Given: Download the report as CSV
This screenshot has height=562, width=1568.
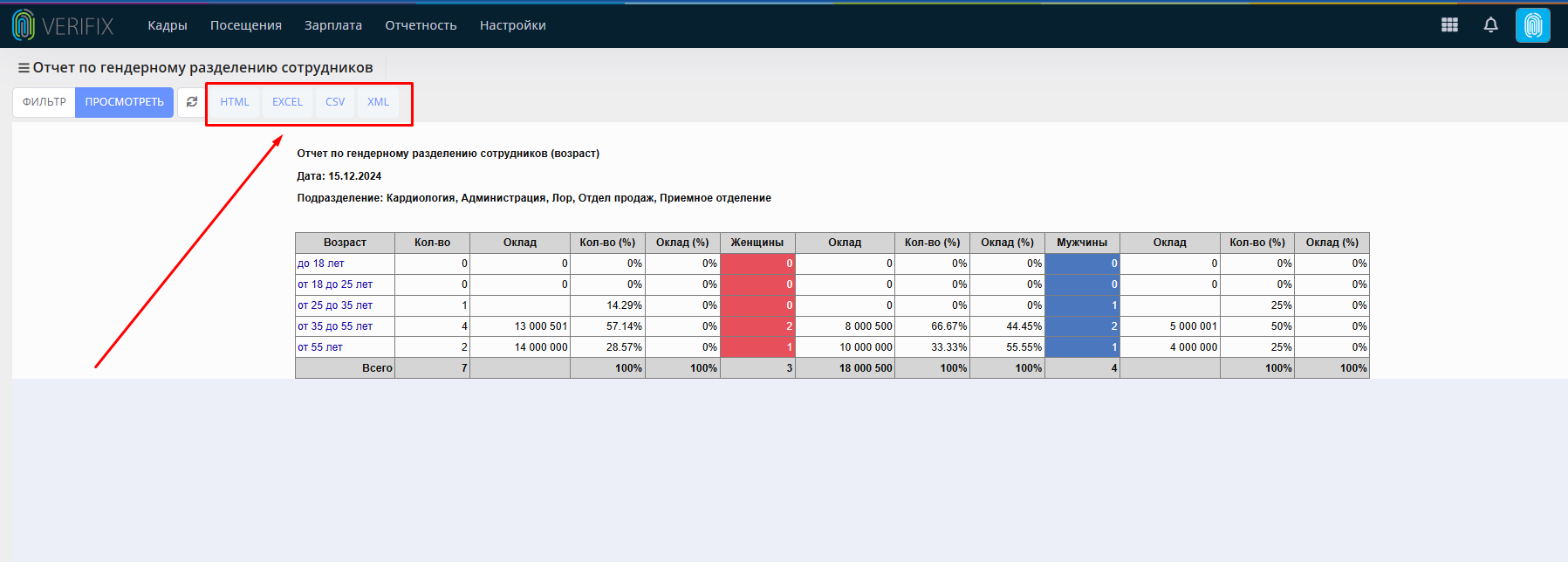Looking at the screenshot, I should point(335,102).
